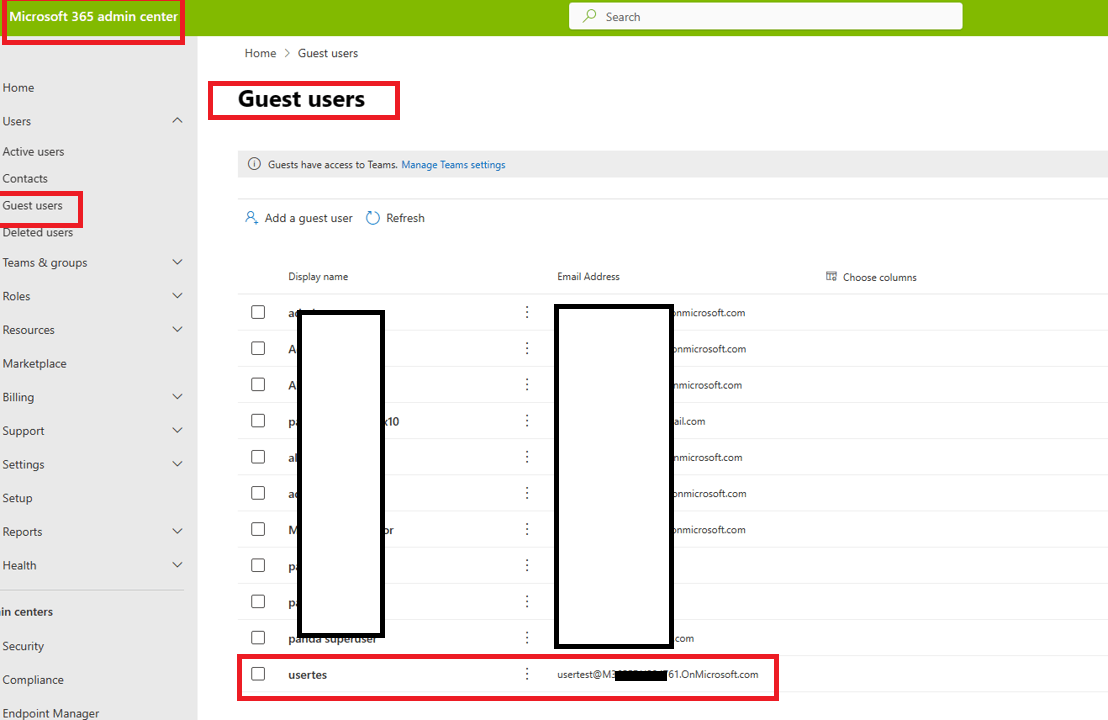Expand the Settings navigation section
1108x720 pixels.
[177, 464]
